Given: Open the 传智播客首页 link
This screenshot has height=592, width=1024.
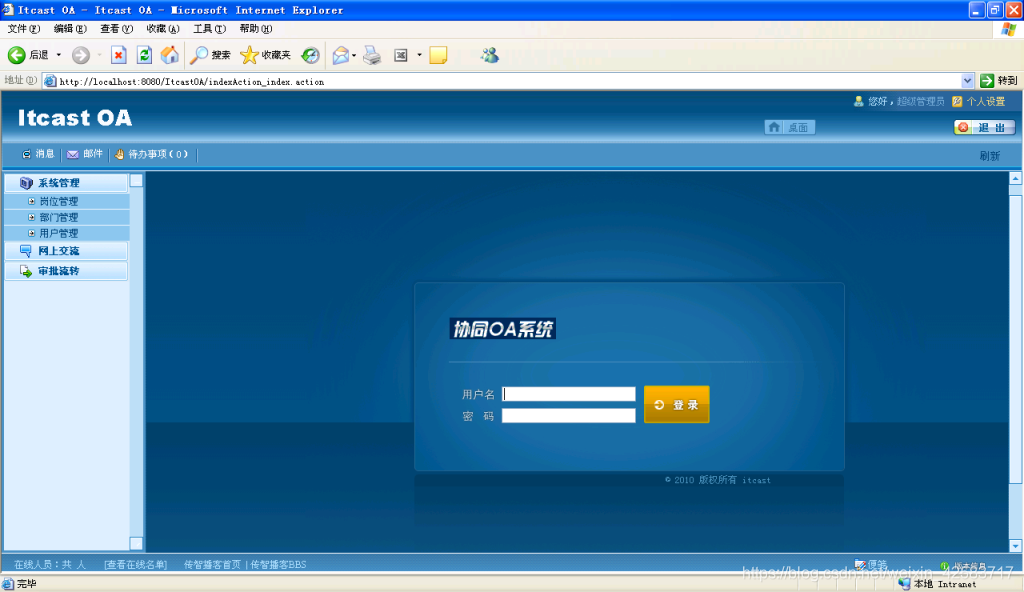Looking at the screenshot, I should pos(212,565).
